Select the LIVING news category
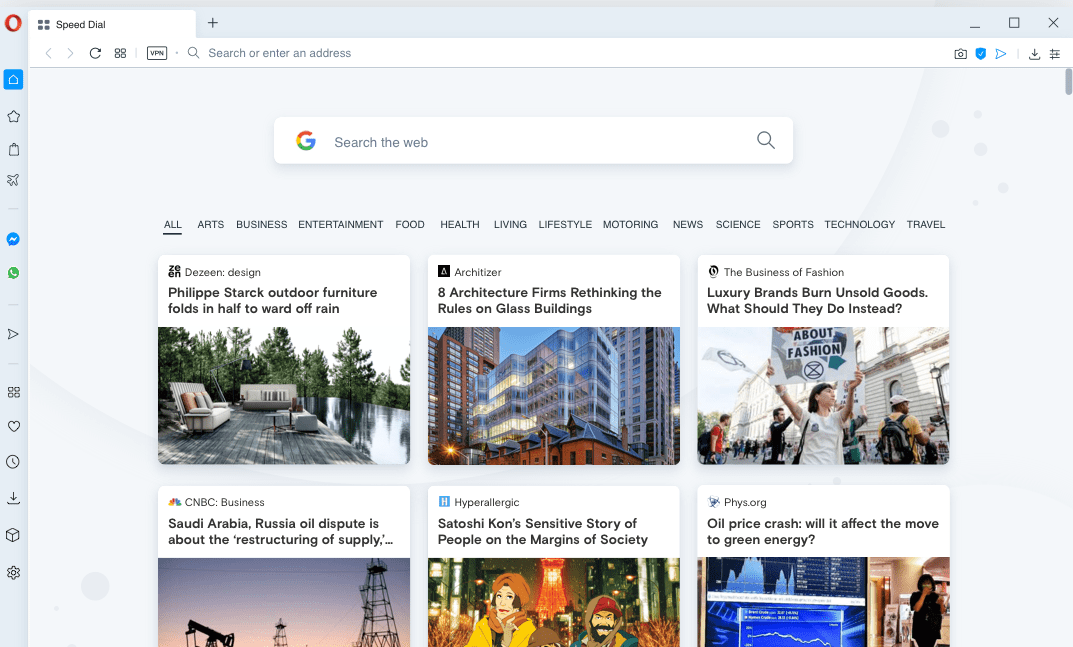Screen dimensions: 1073x647 (510, 225)
